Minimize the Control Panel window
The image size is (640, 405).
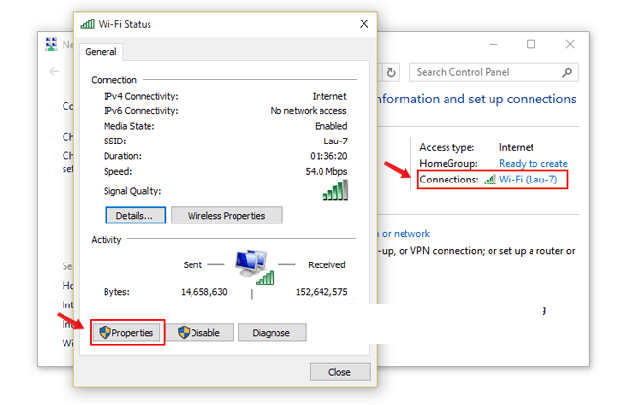tap(493, 44)
